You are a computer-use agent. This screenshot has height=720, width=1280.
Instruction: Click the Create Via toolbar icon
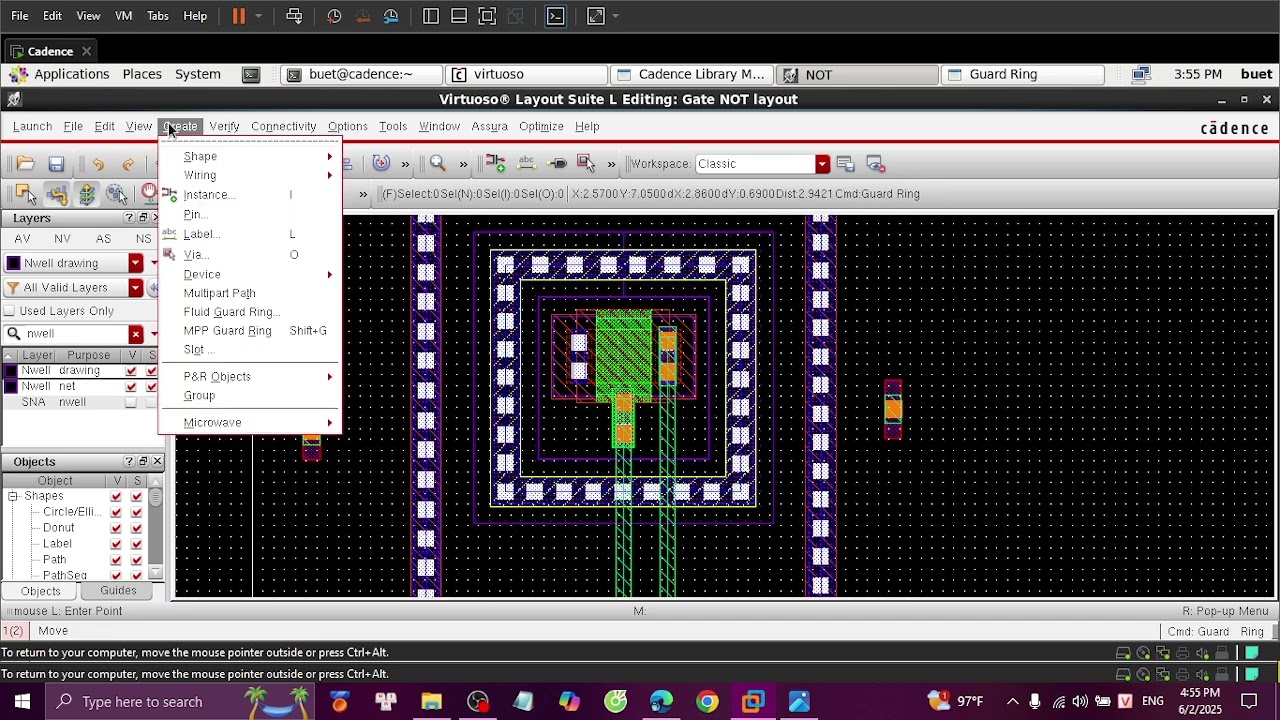(x=587, y=164)
